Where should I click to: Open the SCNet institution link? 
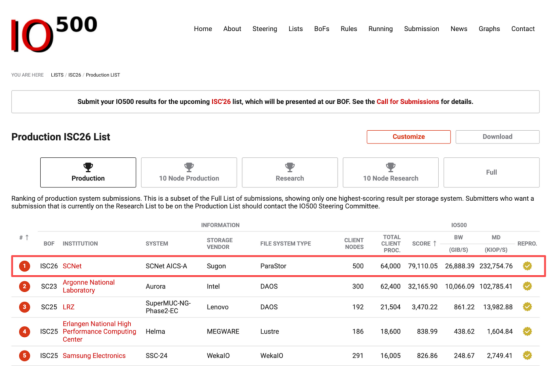(72, 266)
